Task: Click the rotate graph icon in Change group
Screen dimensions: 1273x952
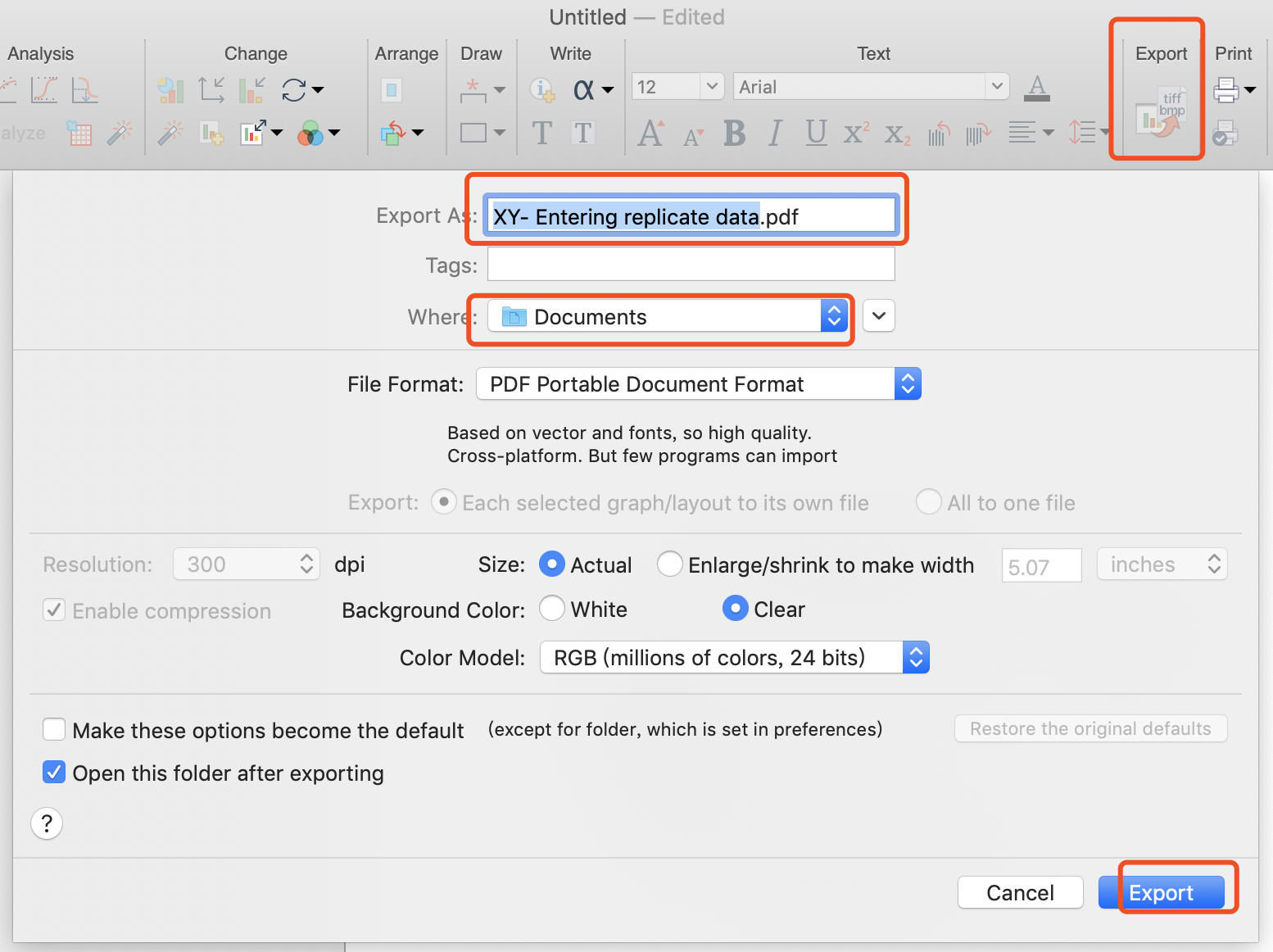Action: 295,90
